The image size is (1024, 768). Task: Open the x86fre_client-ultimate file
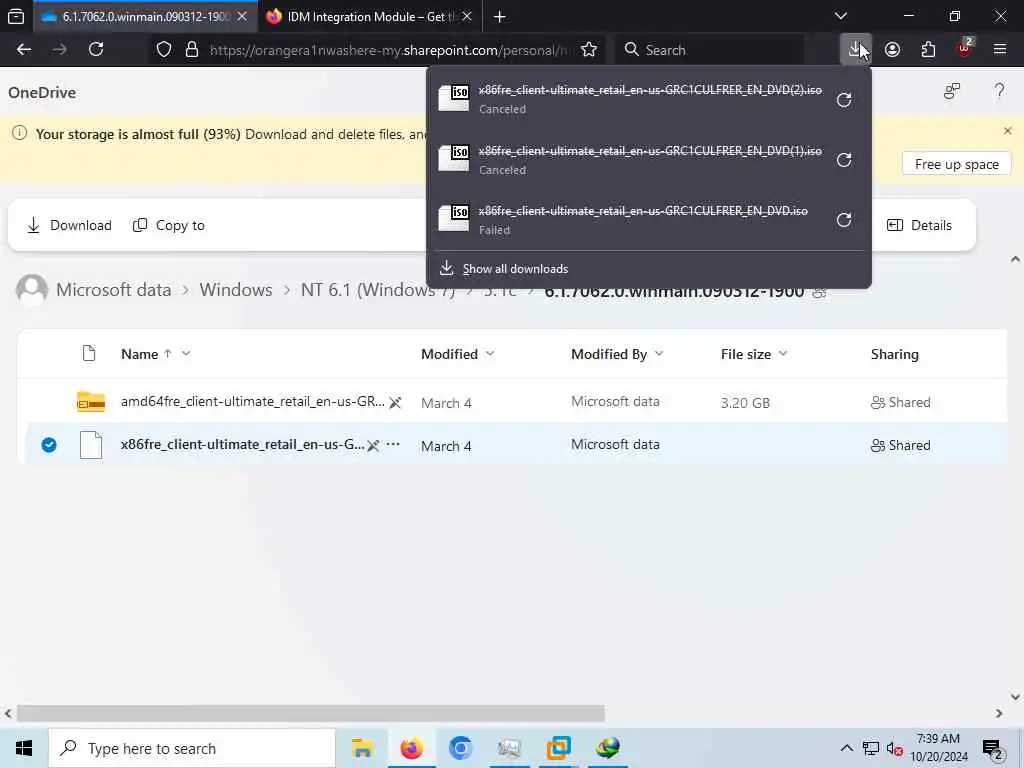(x=242, y=445)
